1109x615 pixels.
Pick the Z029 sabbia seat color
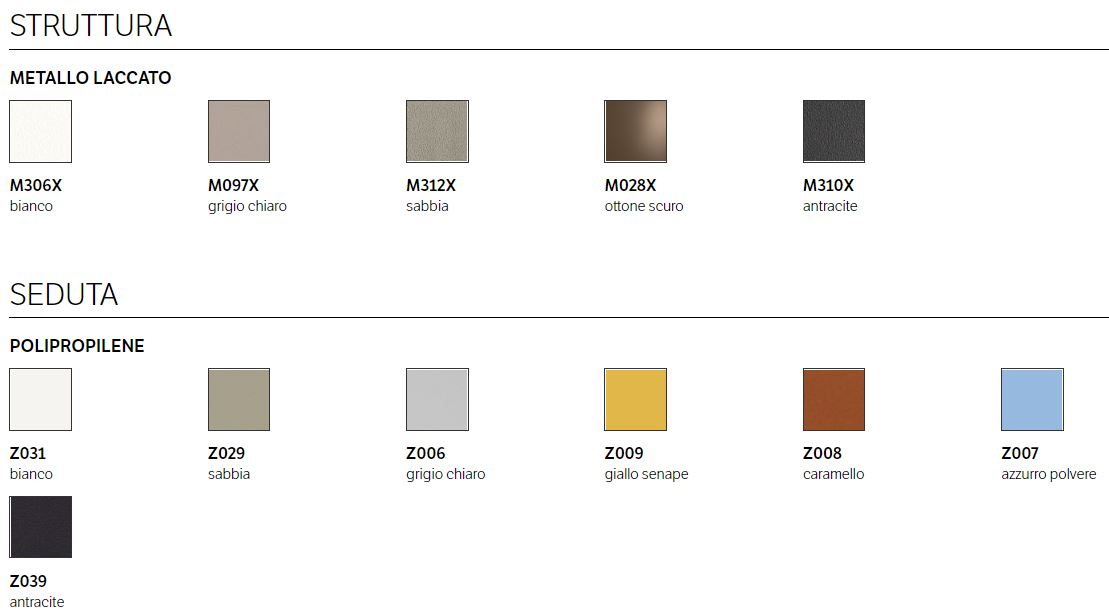[237, 398]
